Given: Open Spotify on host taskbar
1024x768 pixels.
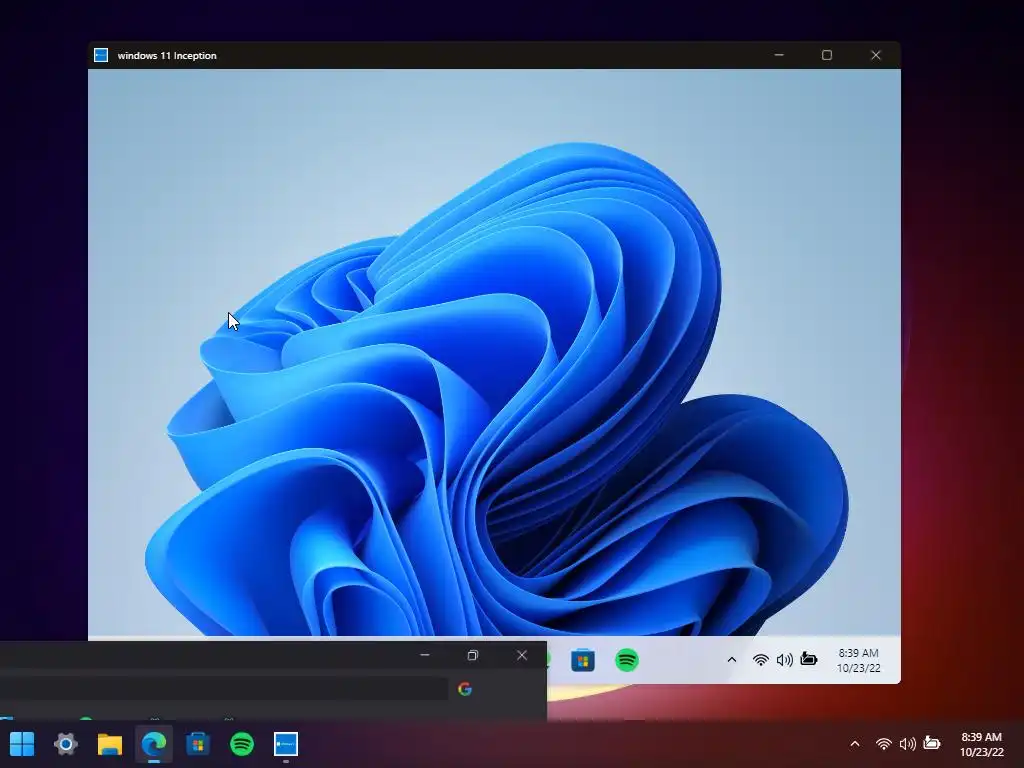Looking at the screenshot, I should (x=242, y=743).
